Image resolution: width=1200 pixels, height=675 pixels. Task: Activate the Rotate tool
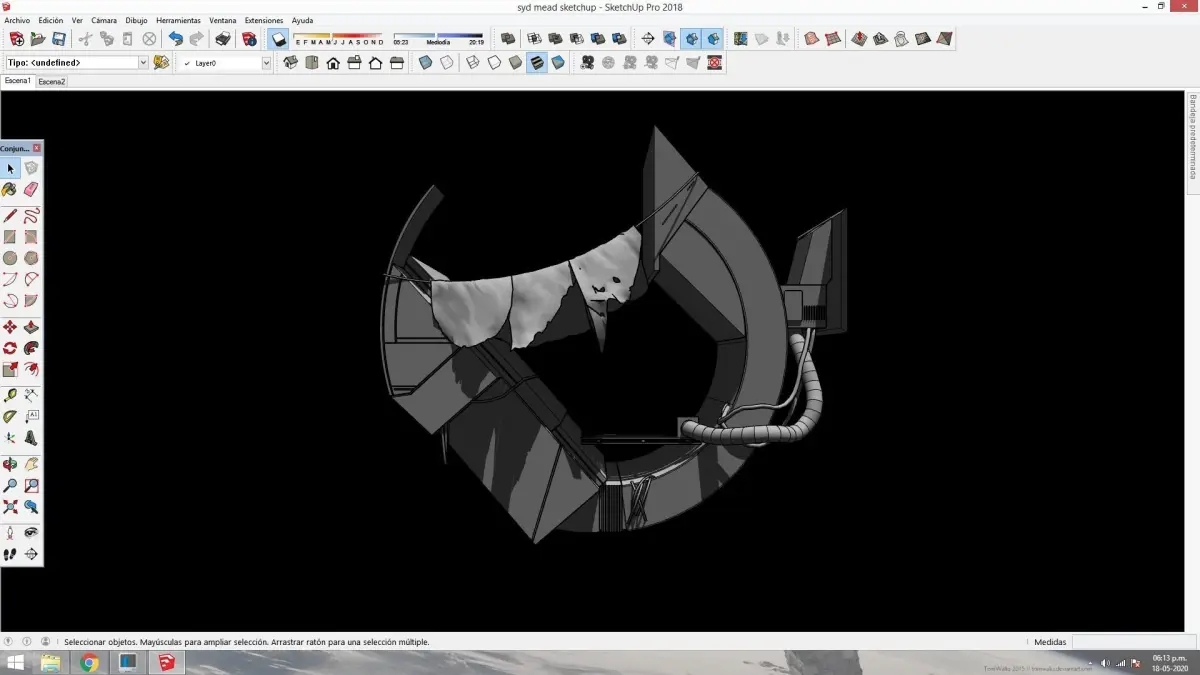[10, 348]
